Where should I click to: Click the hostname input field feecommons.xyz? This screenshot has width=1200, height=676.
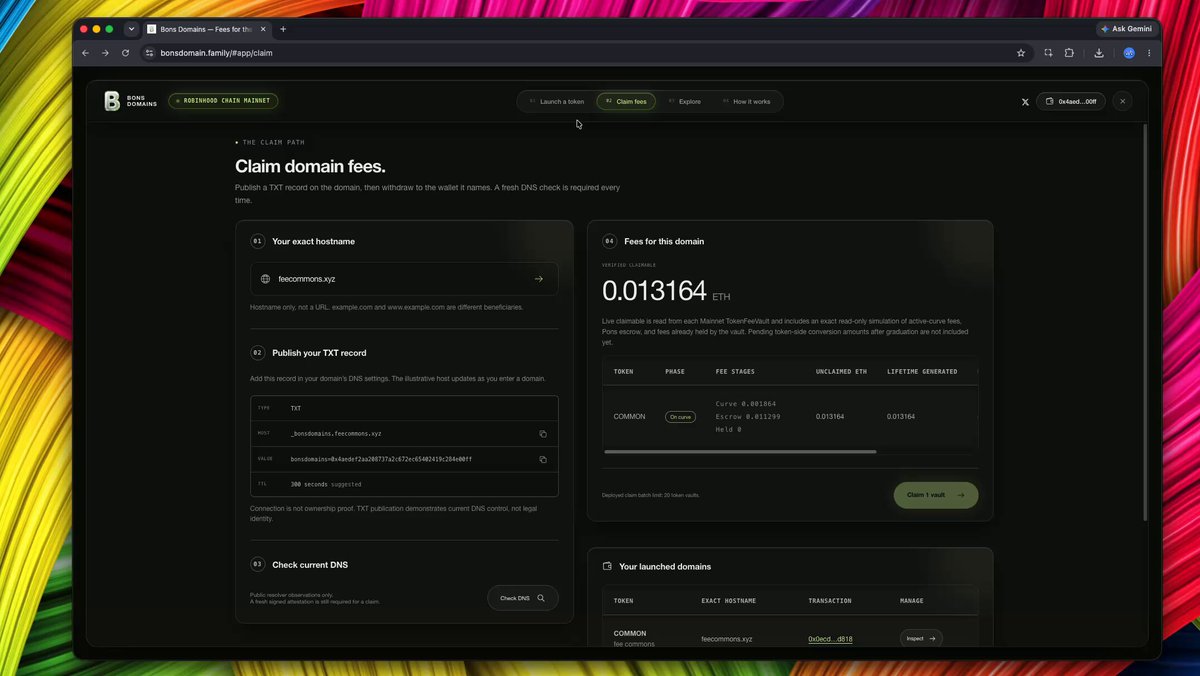pyautogui.click(x=404, y=279)
